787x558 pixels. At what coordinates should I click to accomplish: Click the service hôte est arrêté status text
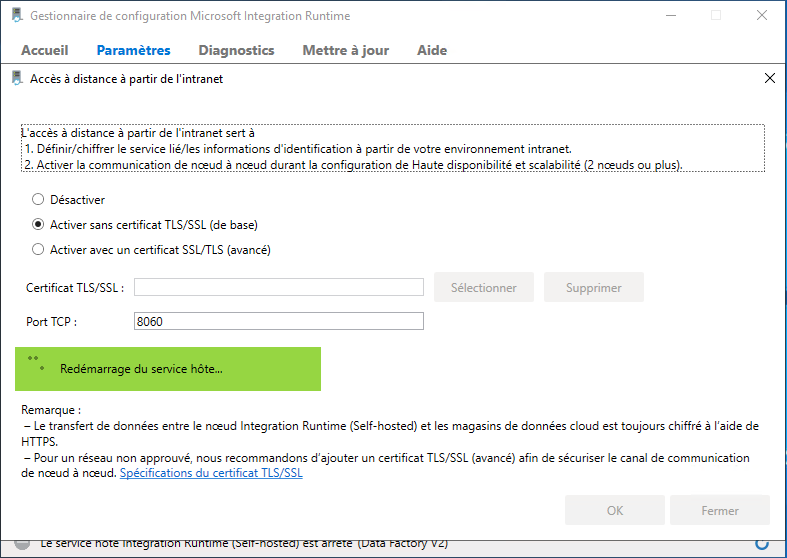click(244, 544)
